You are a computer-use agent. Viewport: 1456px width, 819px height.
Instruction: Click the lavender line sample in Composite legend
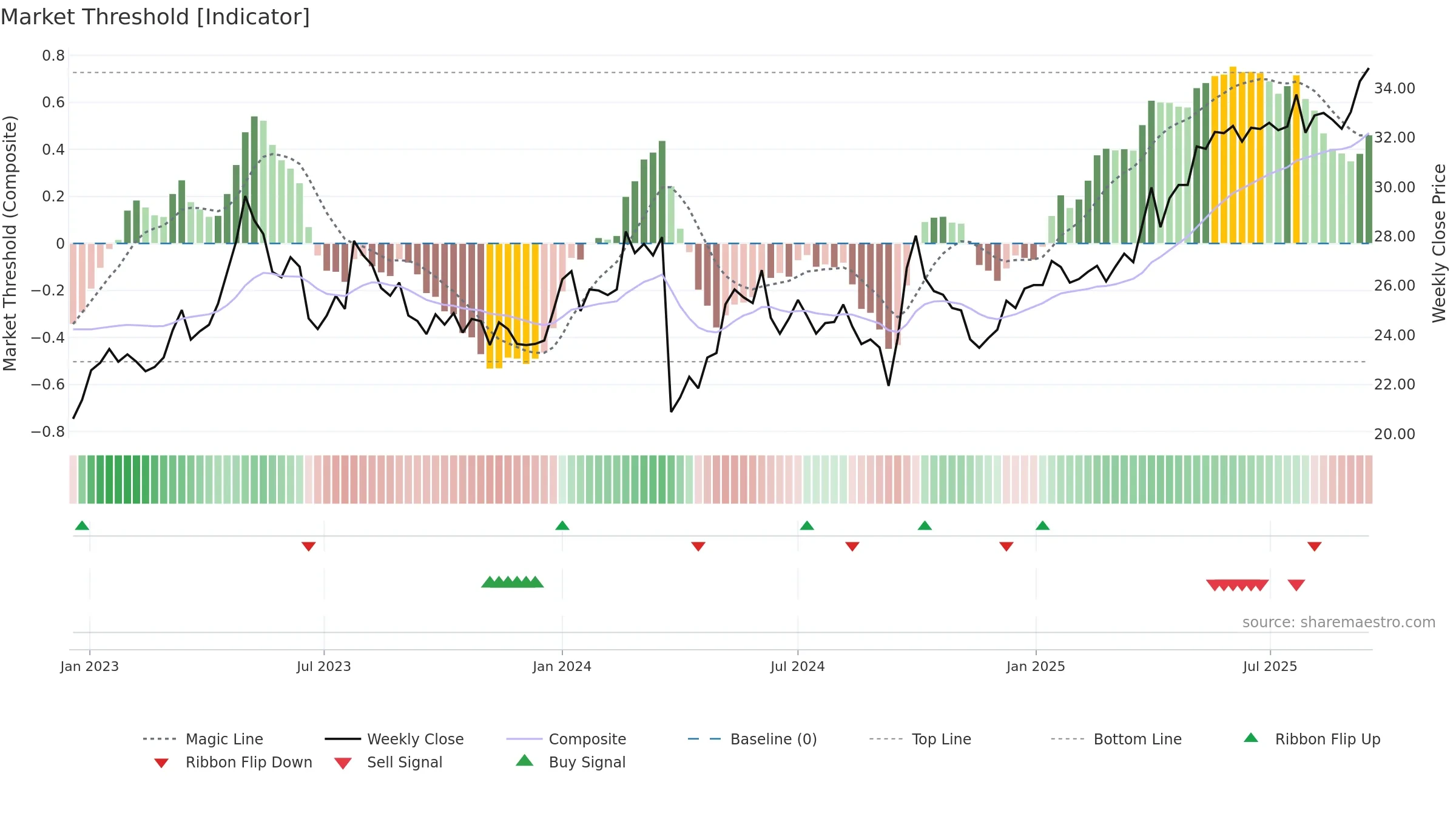pyautogui.click(x=524, y=739)
